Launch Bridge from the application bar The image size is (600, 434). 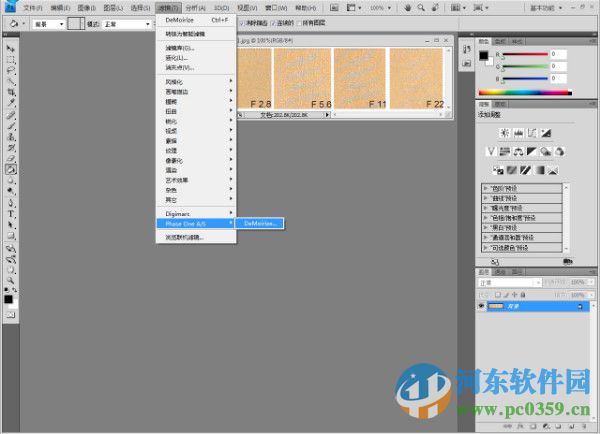tap(334, 7)
